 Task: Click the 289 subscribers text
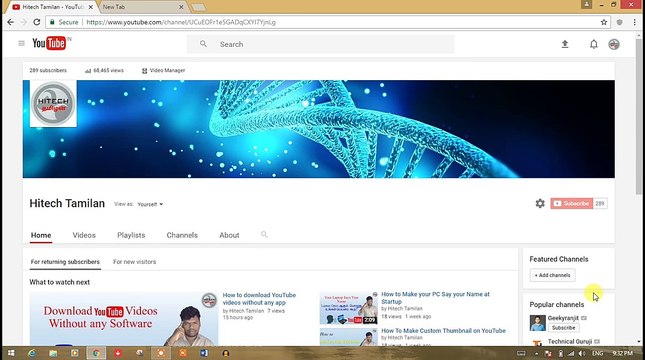point(48,70)
